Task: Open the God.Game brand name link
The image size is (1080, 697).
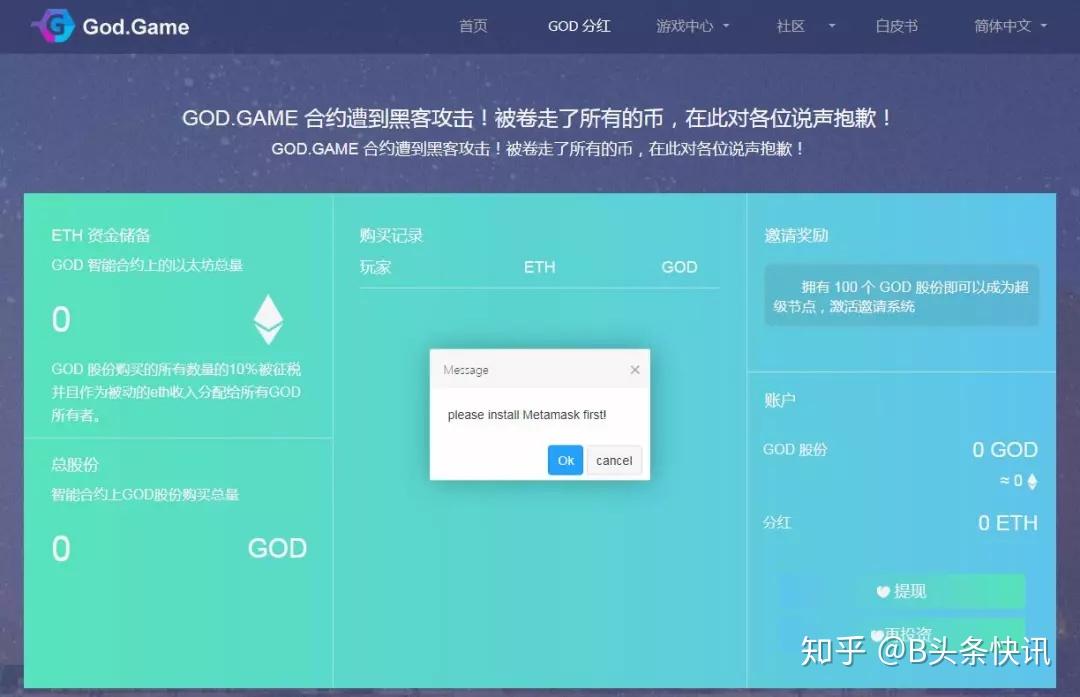Action: point(136,27)
